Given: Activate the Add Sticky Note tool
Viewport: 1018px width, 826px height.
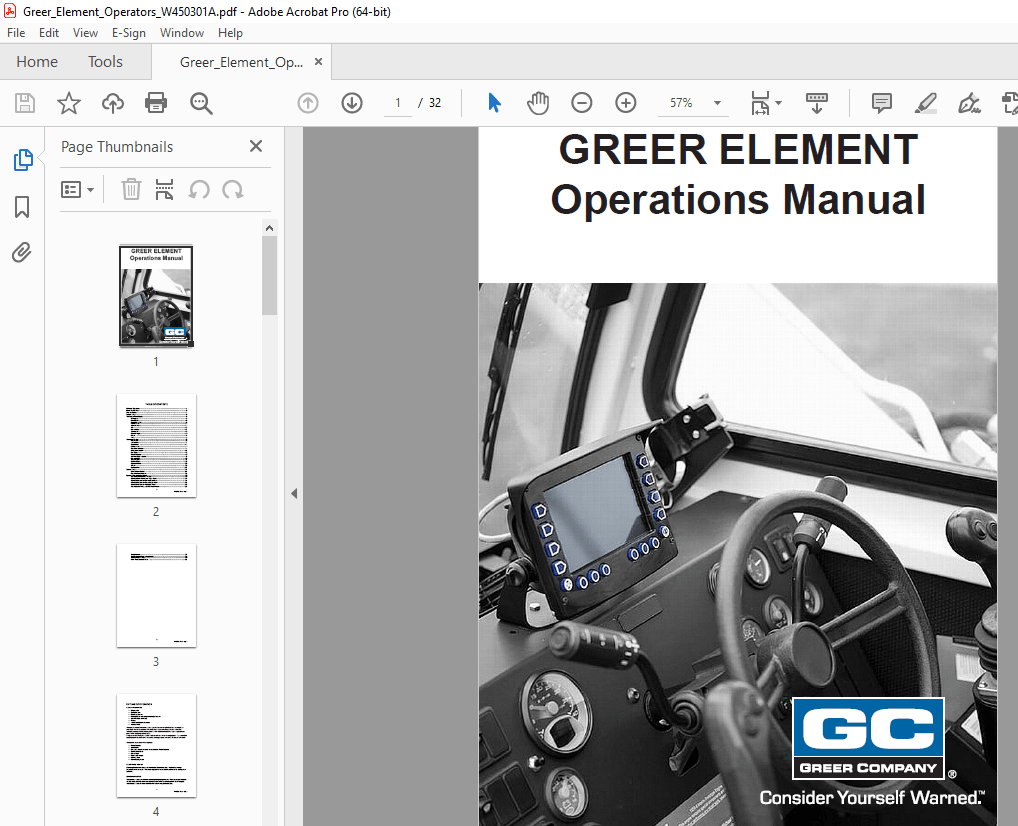Looking at the screenshot, I should (881, 103).
